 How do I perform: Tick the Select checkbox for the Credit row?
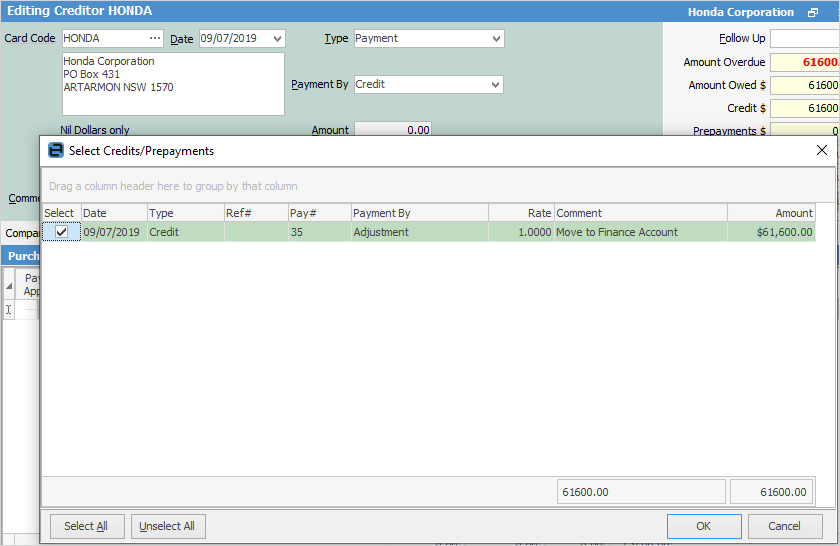point(62,232)
